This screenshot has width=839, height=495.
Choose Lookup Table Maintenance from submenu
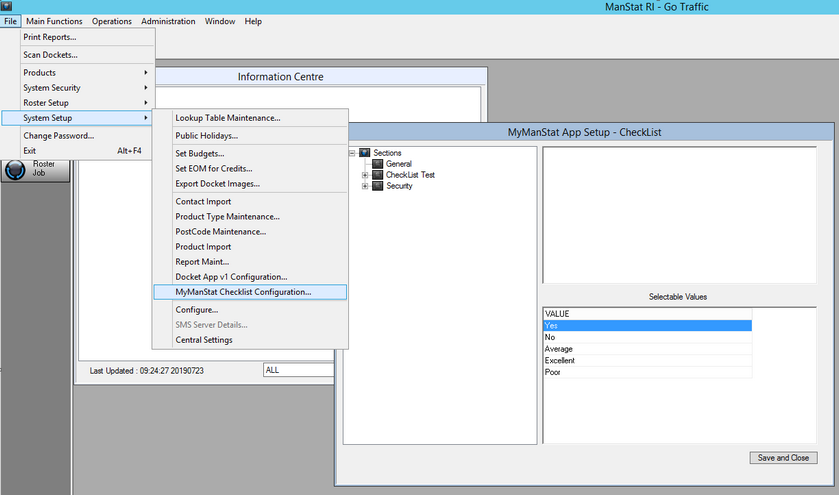point(228,117)
